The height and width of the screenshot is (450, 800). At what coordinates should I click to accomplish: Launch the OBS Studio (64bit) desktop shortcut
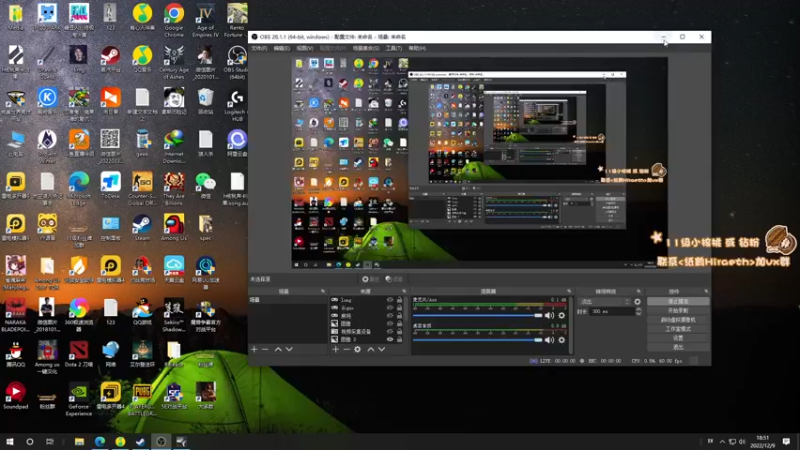[x=236, y=62]
